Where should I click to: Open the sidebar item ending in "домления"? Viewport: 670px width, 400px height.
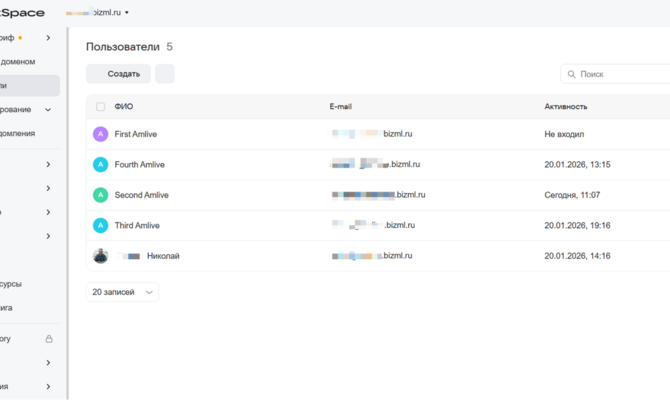tap(20, 133)
